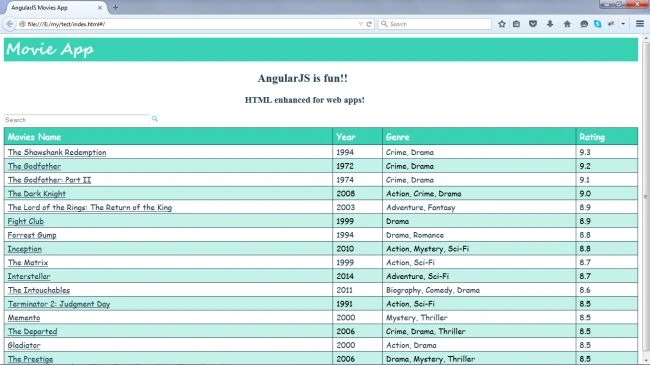
Task: Focus the browser Search box
Action: [435, 24]
